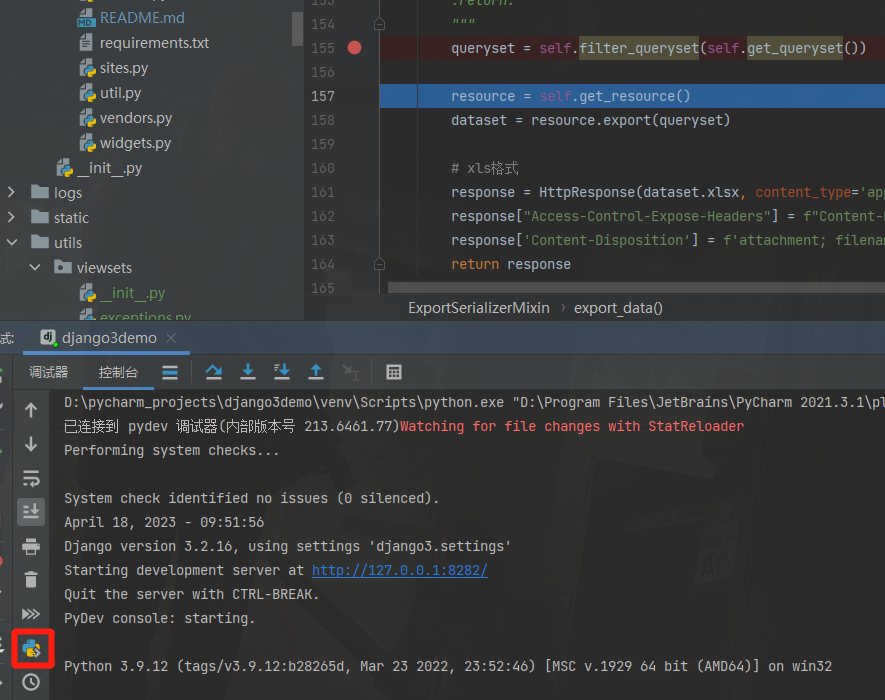The width and height of the screenshot is (885, 700).
Task: Click the Step Out debug icon
Action: (x=316, y=372)
